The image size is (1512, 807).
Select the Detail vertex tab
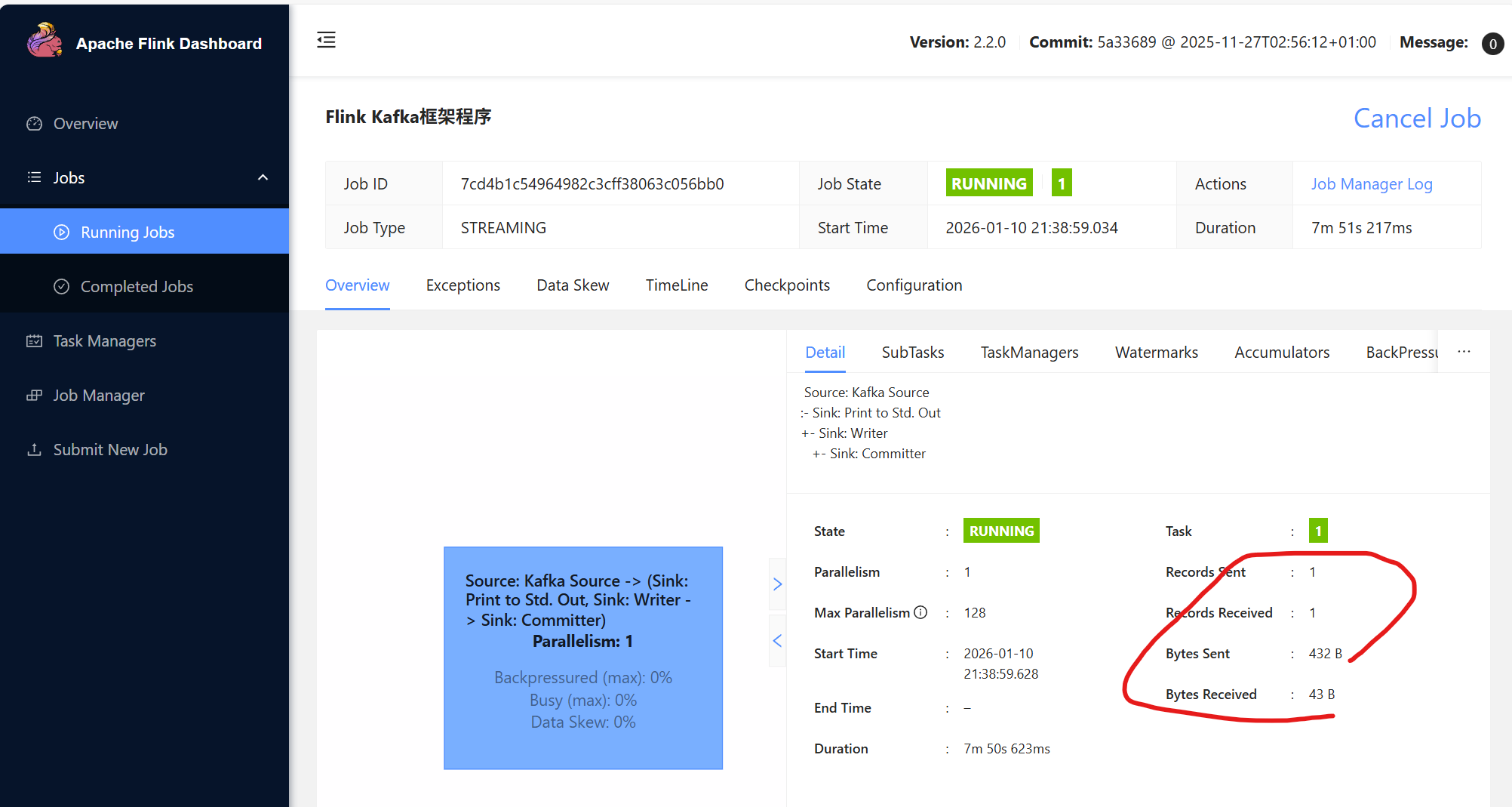point(825,353)
